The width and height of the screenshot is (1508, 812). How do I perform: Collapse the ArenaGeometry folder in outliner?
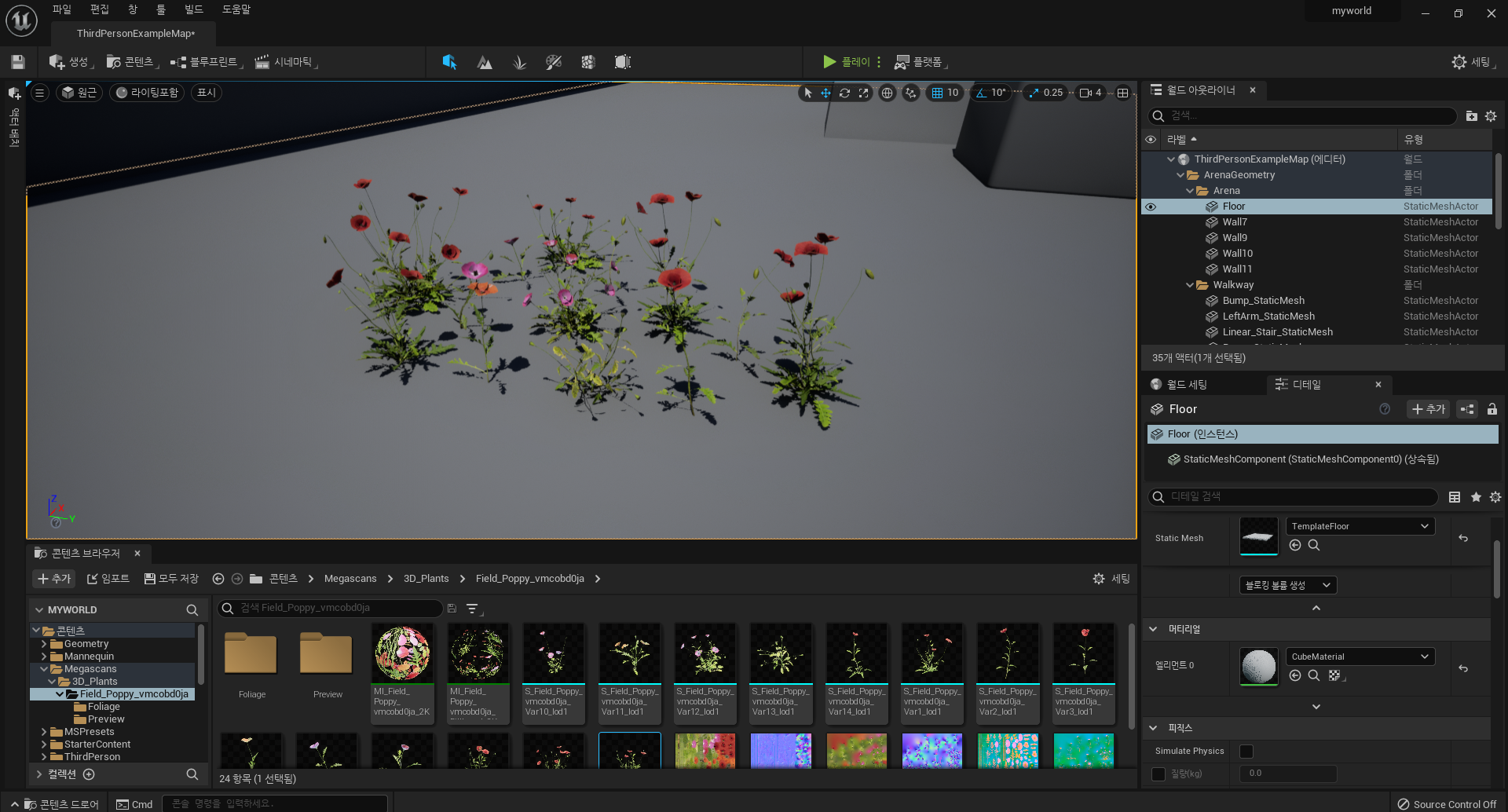click(x=1180, y=175)
